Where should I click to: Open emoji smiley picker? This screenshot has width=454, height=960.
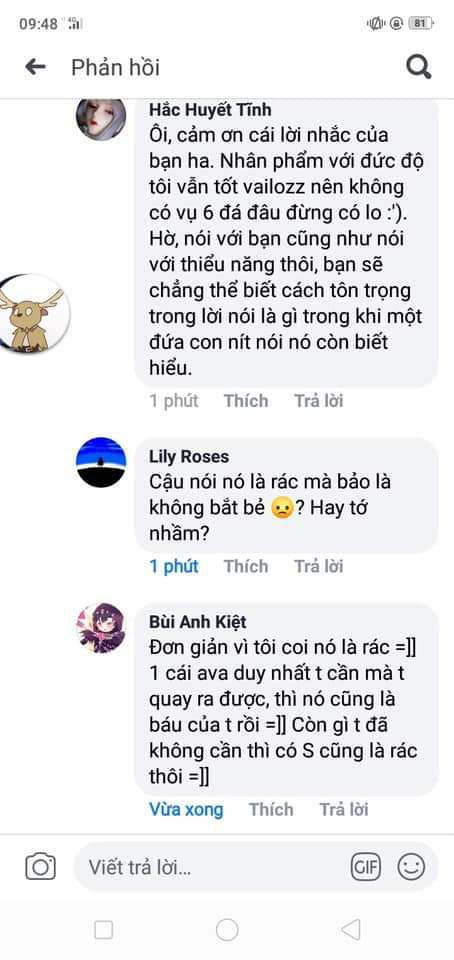(x=411, y=867)
